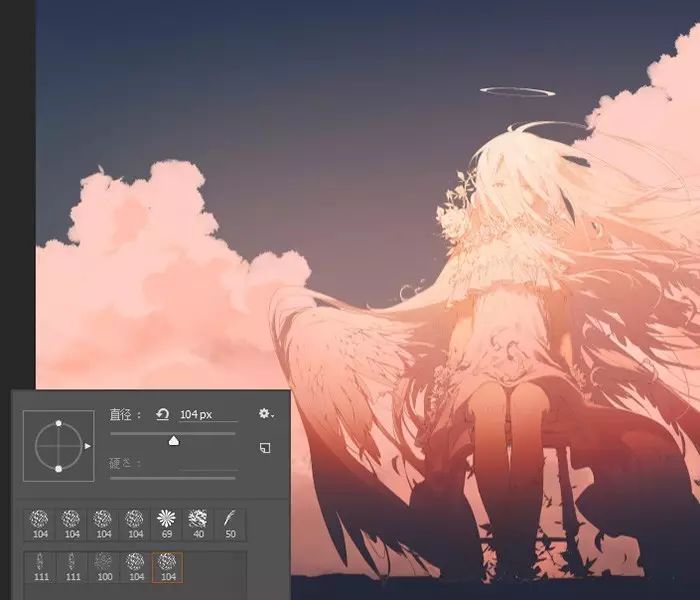Select the 111 brush adjacent to the 100 brush

coord(72,567)
